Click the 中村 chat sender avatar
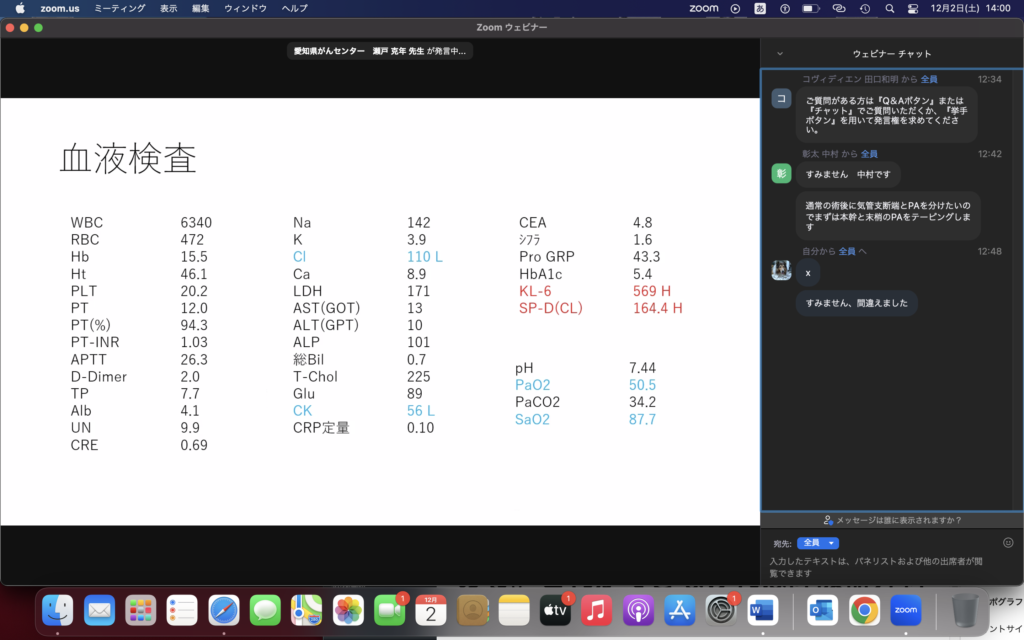Image resolution: width=1024 pixels, height=640 pixels. click(781, 174)
